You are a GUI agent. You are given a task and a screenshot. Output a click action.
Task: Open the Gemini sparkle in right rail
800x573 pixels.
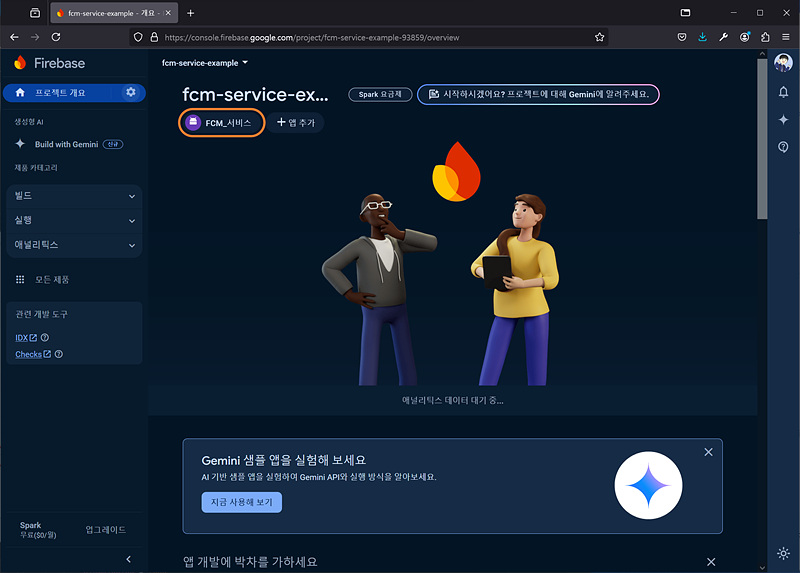click(783, 119)
